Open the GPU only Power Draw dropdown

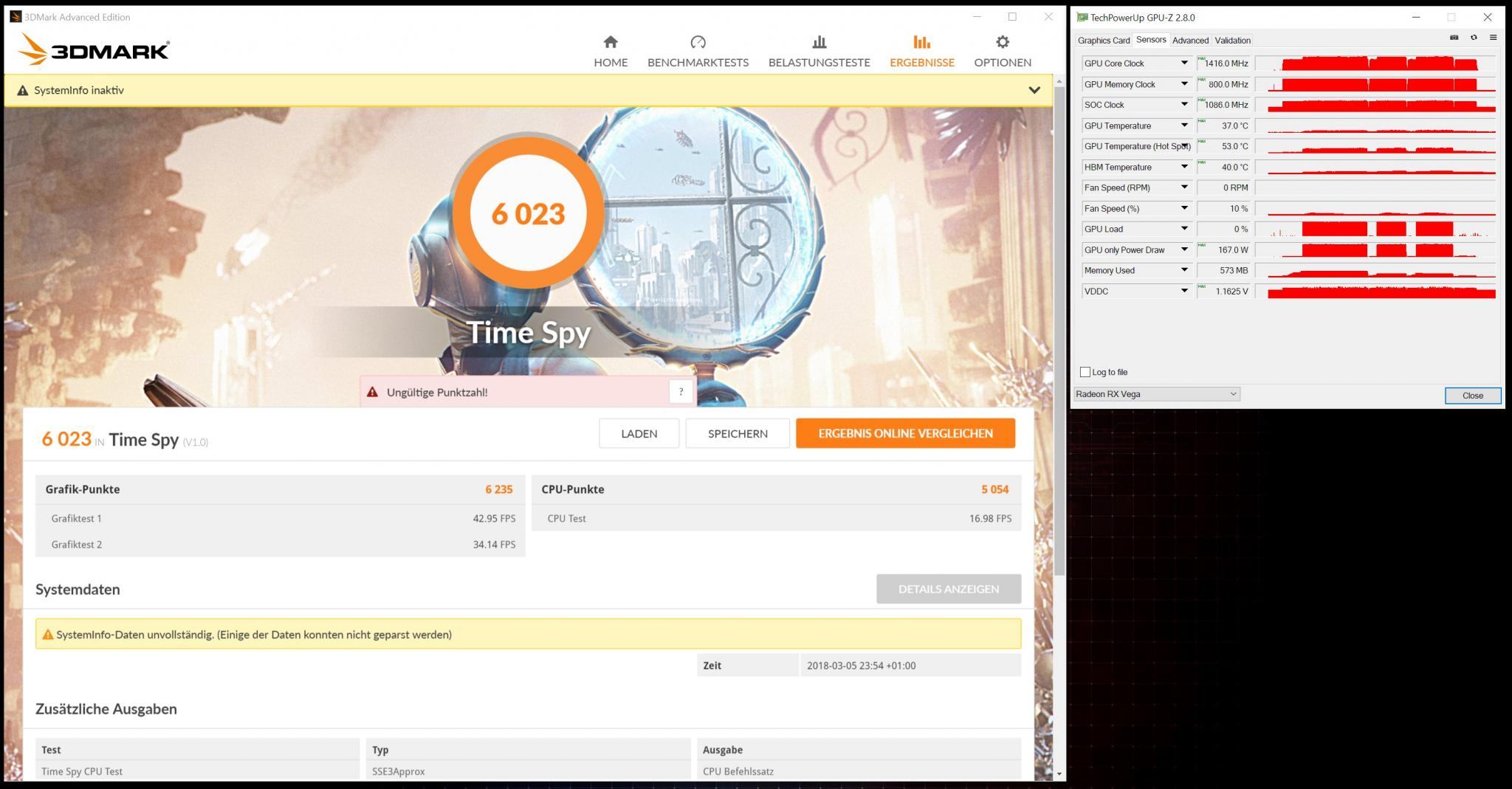[x=1184, y=249]
